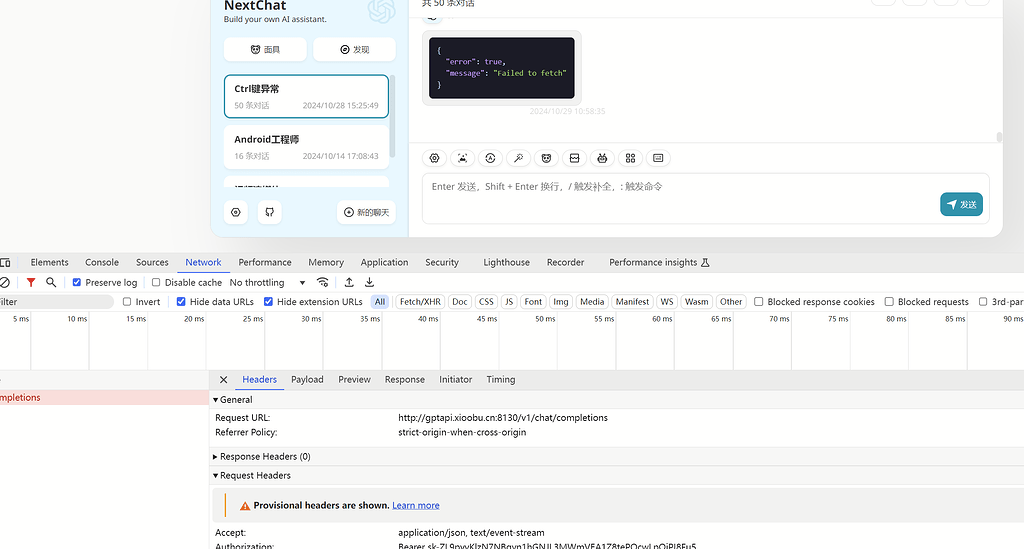Switch to the Elements tab

point(50,262)
